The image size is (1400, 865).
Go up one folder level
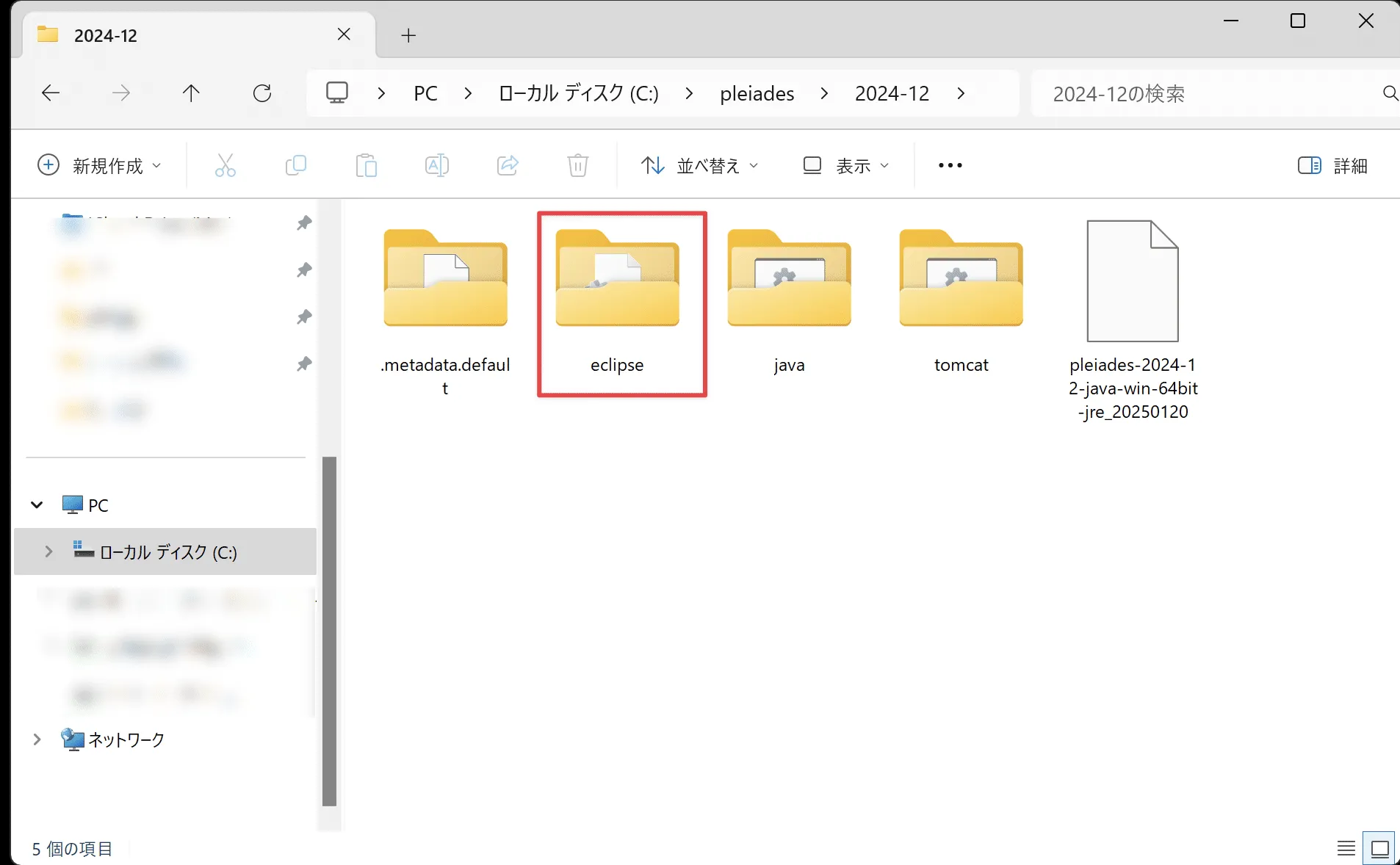[x=191, y=93]
